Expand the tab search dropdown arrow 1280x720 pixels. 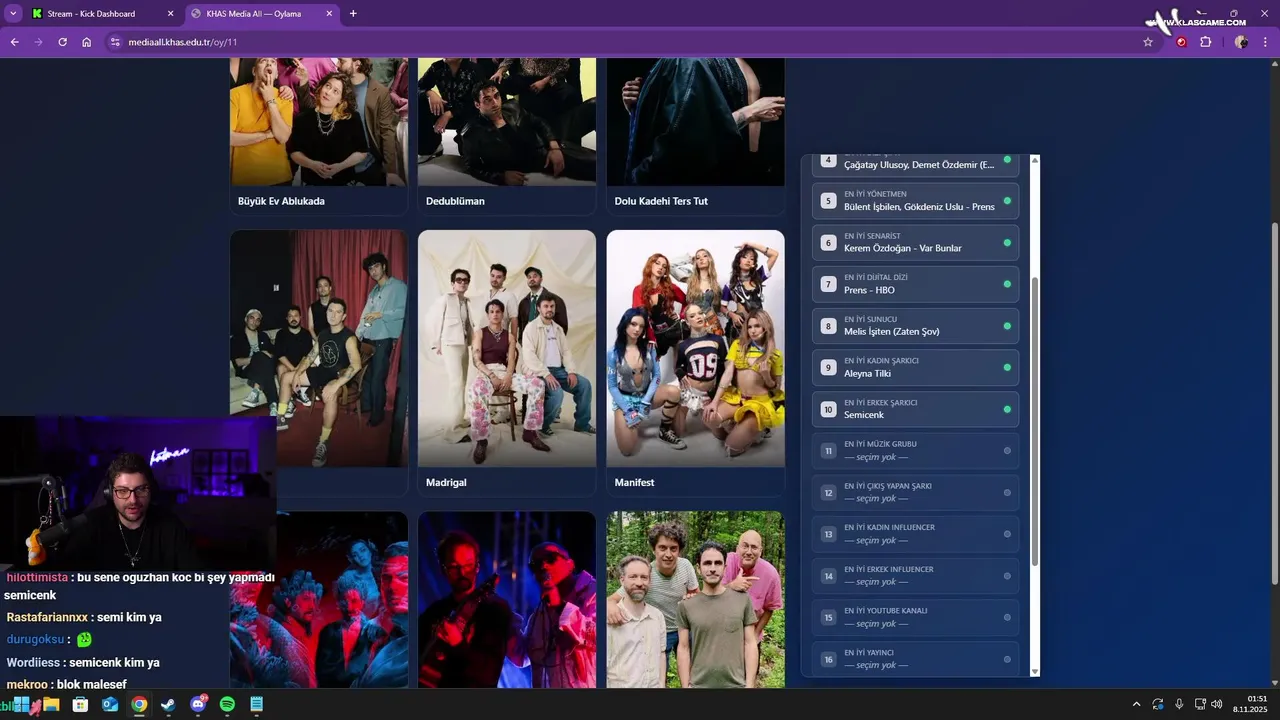[x=13, y=14]
